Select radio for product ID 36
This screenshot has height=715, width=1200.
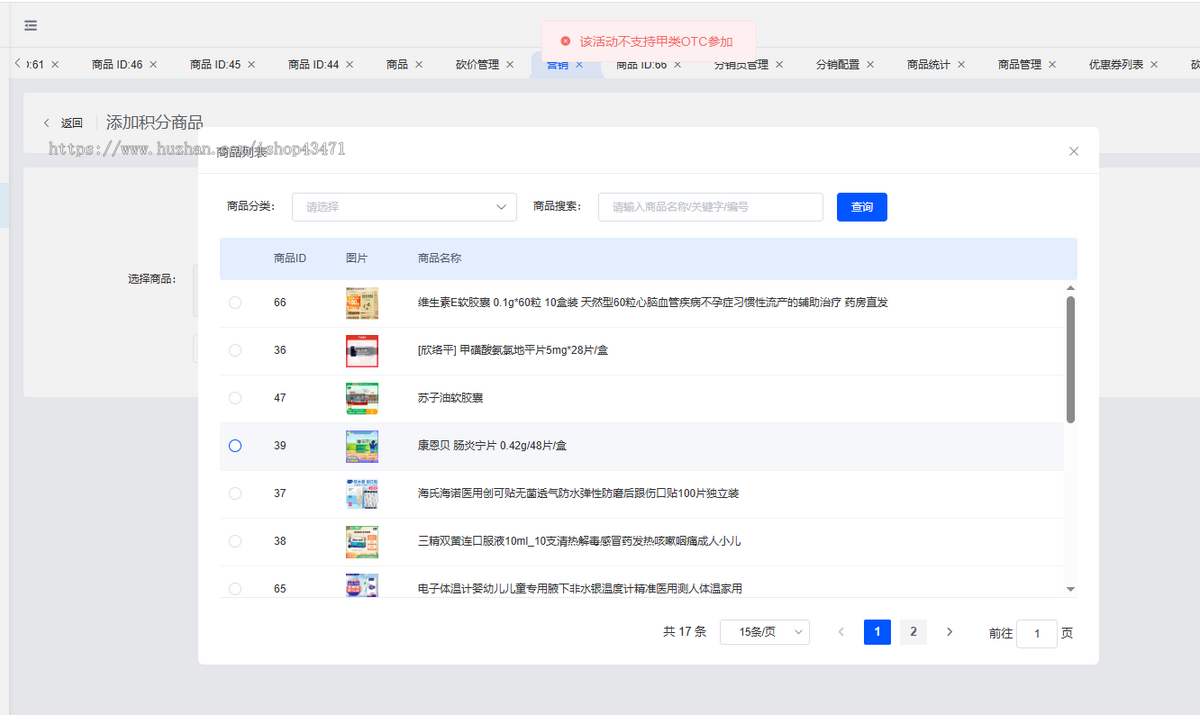pos(235,350)
